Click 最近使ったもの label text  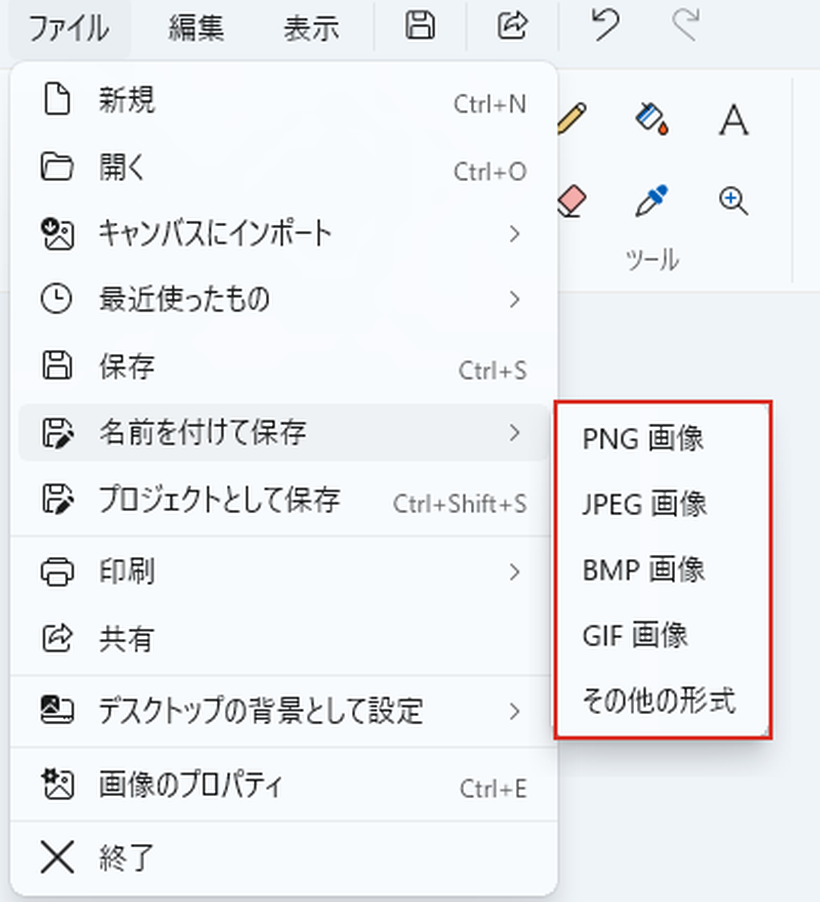point(184,299)
